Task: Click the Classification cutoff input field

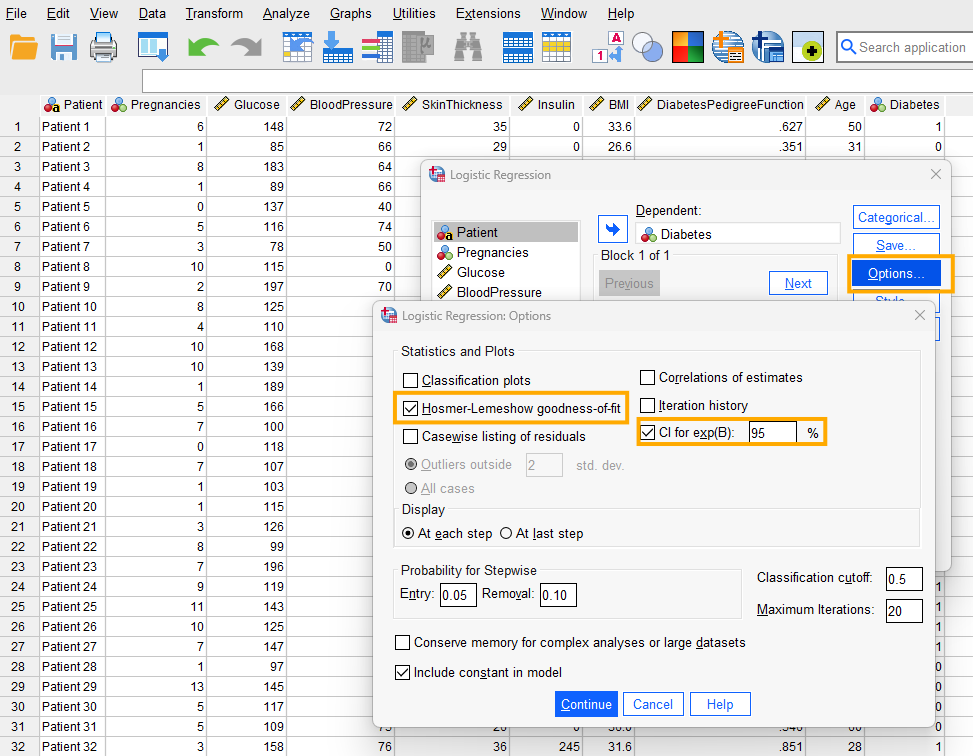Action: coord(903,579)
